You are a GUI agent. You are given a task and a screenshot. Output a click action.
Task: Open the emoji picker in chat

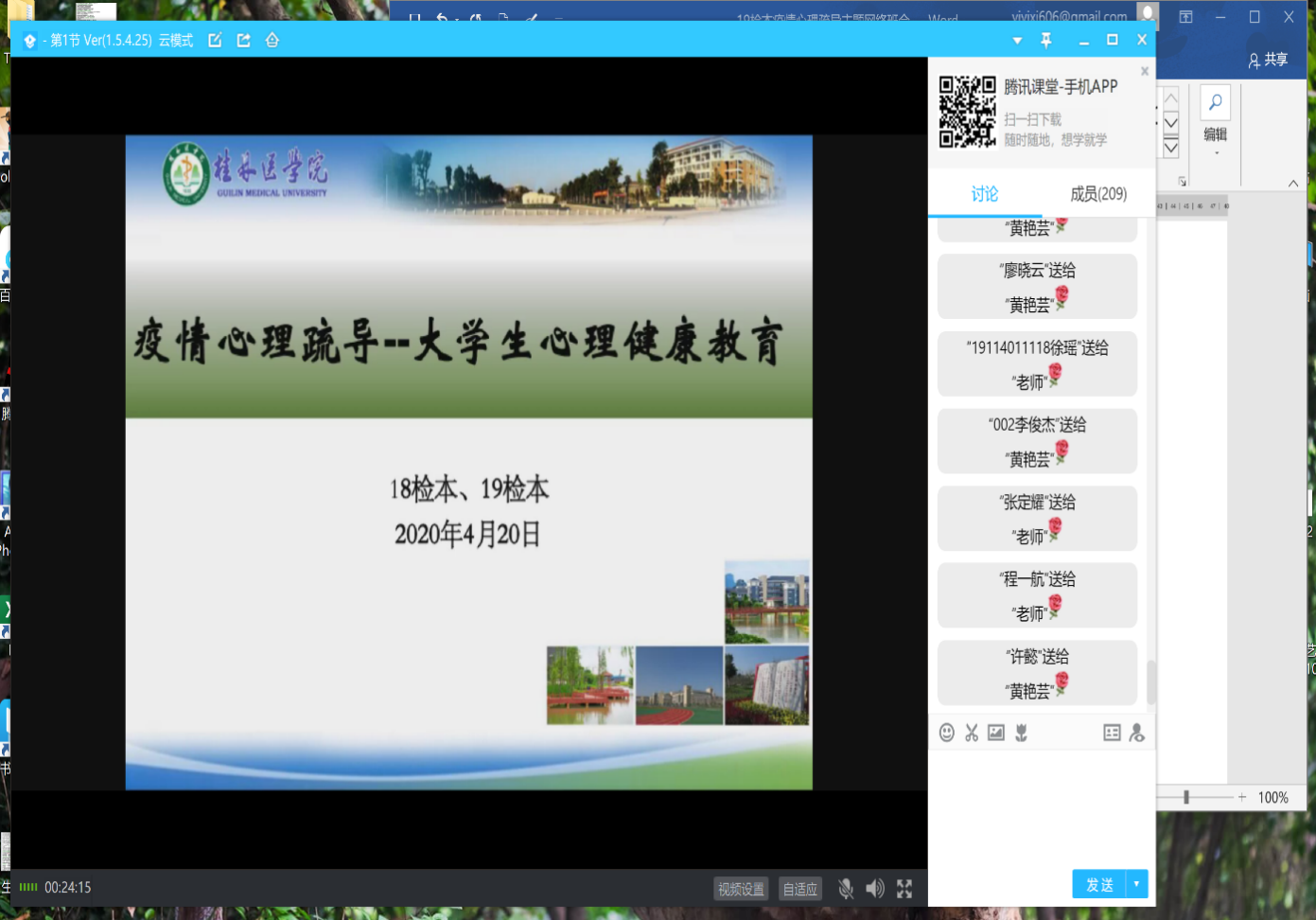point(946,733)
